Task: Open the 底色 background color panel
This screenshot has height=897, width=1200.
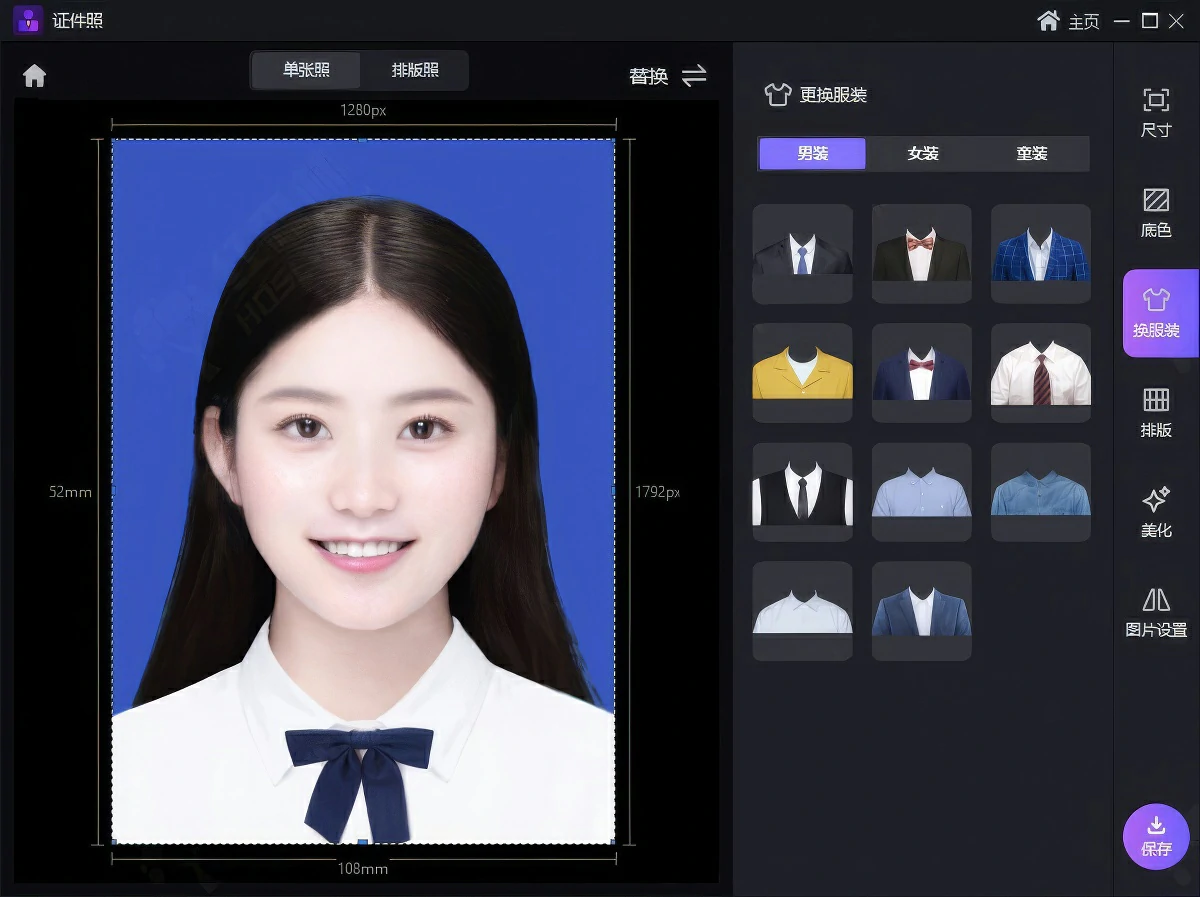Action: (x=1156, y=212)
